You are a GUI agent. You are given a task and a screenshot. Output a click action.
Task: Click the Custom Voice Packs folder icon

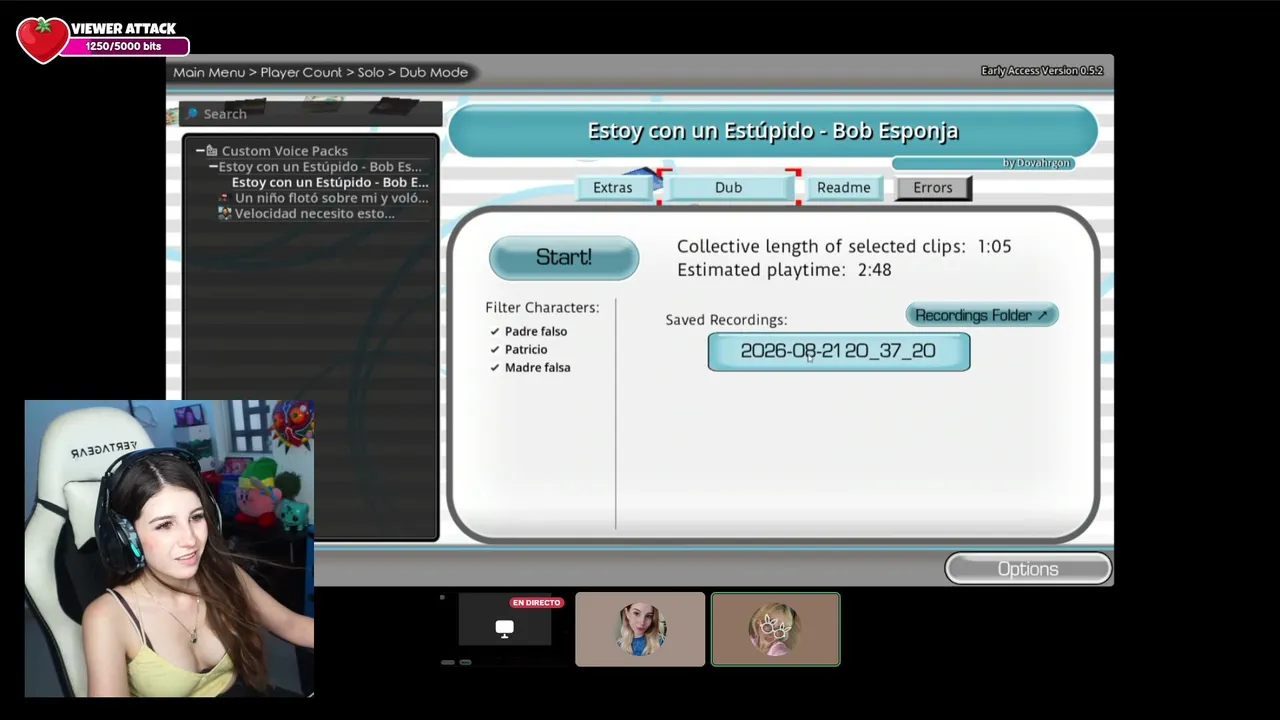(212, 151)
